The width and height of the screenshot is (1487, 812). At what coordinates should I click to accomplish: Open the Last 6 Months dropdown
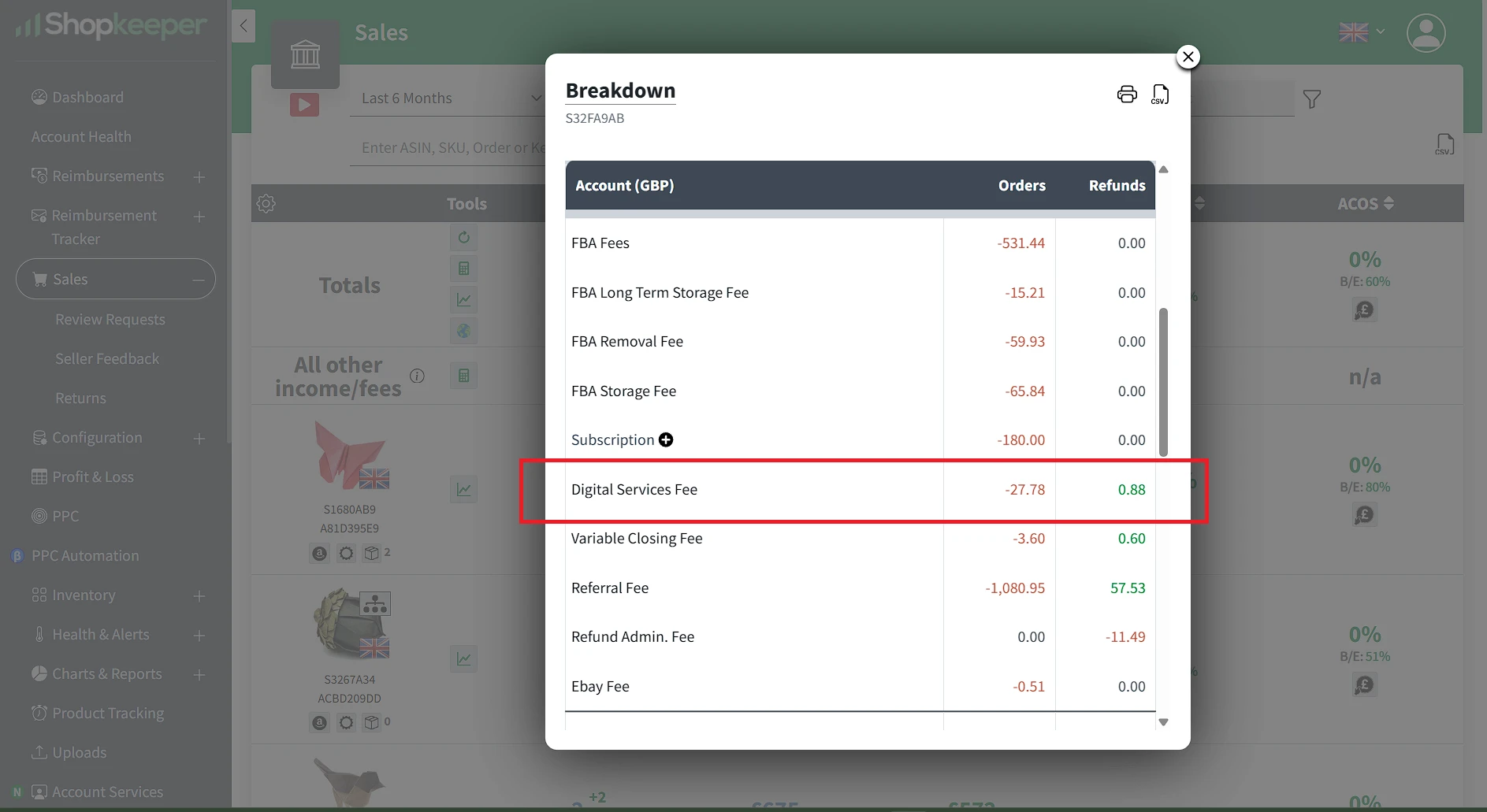pyautogui.click(x=448, y=98)
